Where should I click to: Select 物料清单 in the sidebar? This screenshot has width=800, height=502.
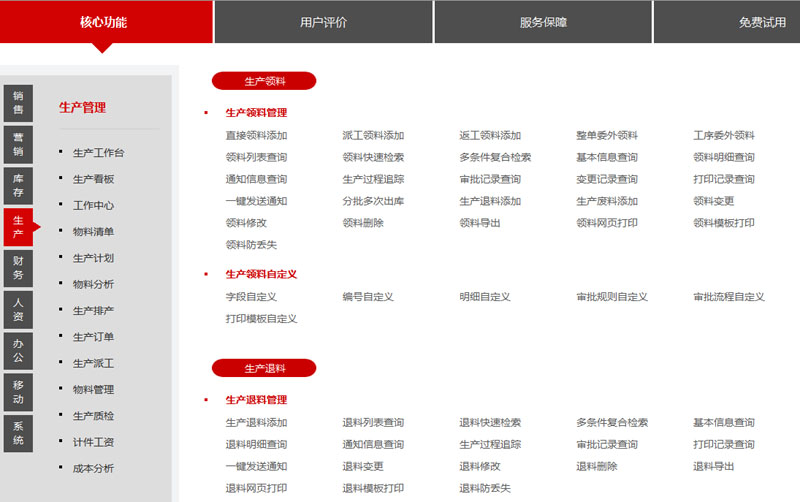93,232
